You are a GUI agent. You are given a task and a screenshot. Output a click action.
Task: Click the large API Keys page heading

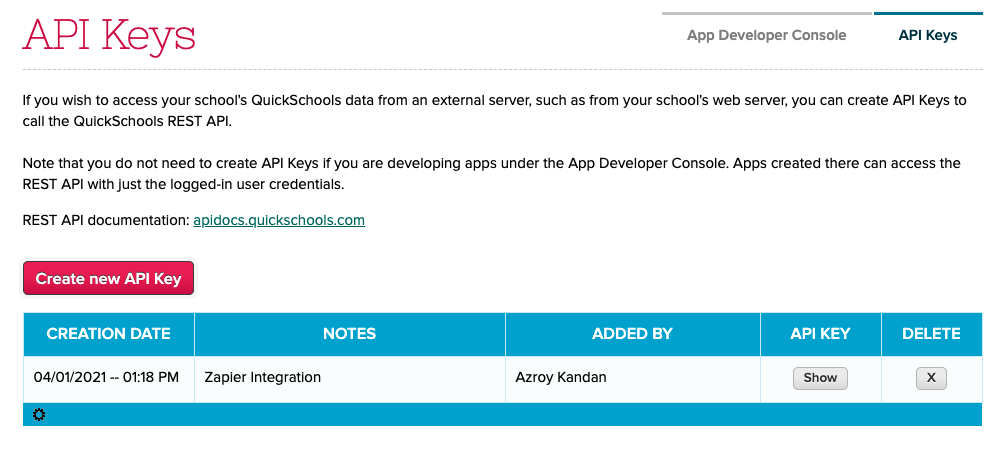109,35
